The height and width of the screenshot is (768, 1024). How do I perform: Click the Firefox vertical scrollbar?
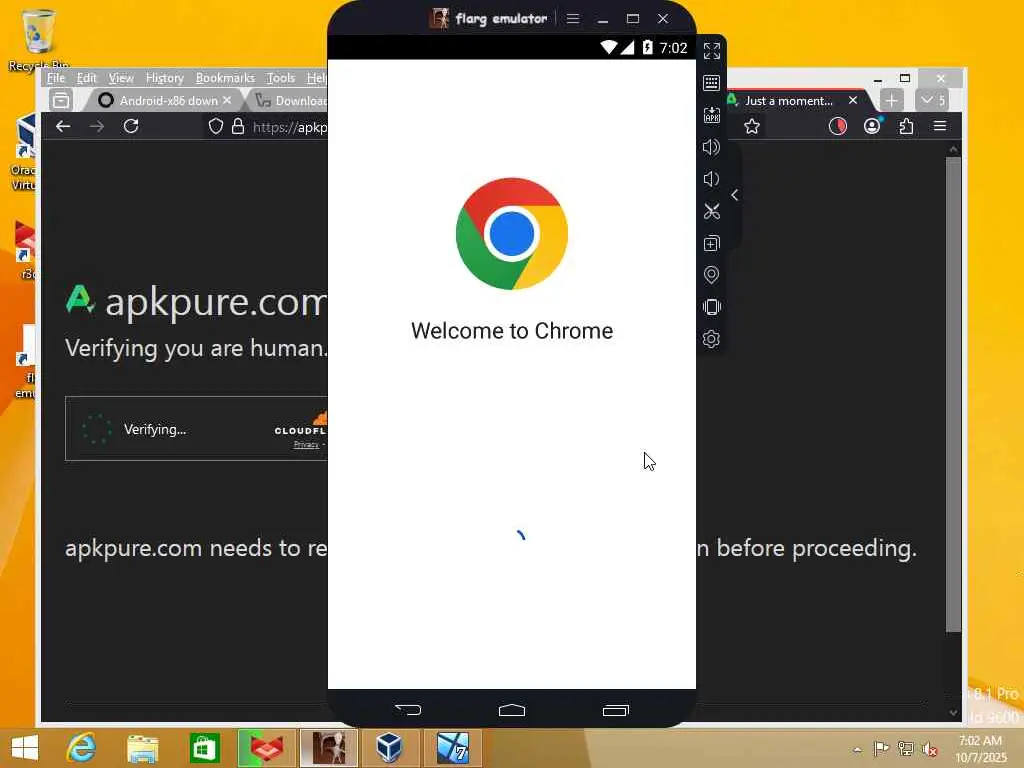pyautogui.click(x=953, y=394)
